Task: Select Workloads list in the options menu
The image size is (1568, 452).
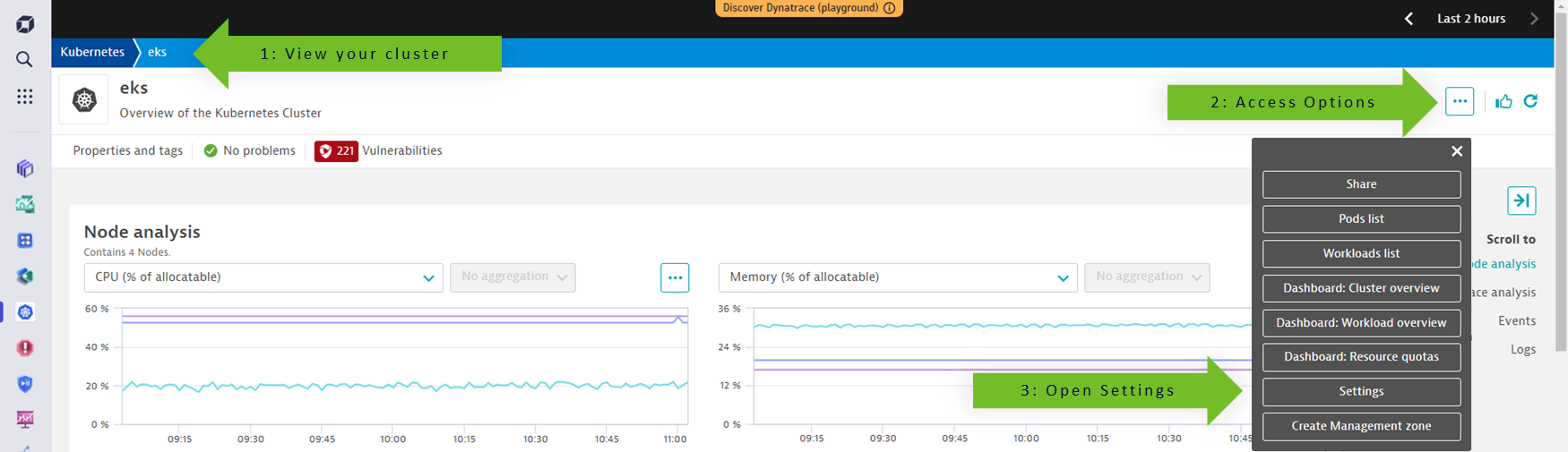Action: [1361, 253]
